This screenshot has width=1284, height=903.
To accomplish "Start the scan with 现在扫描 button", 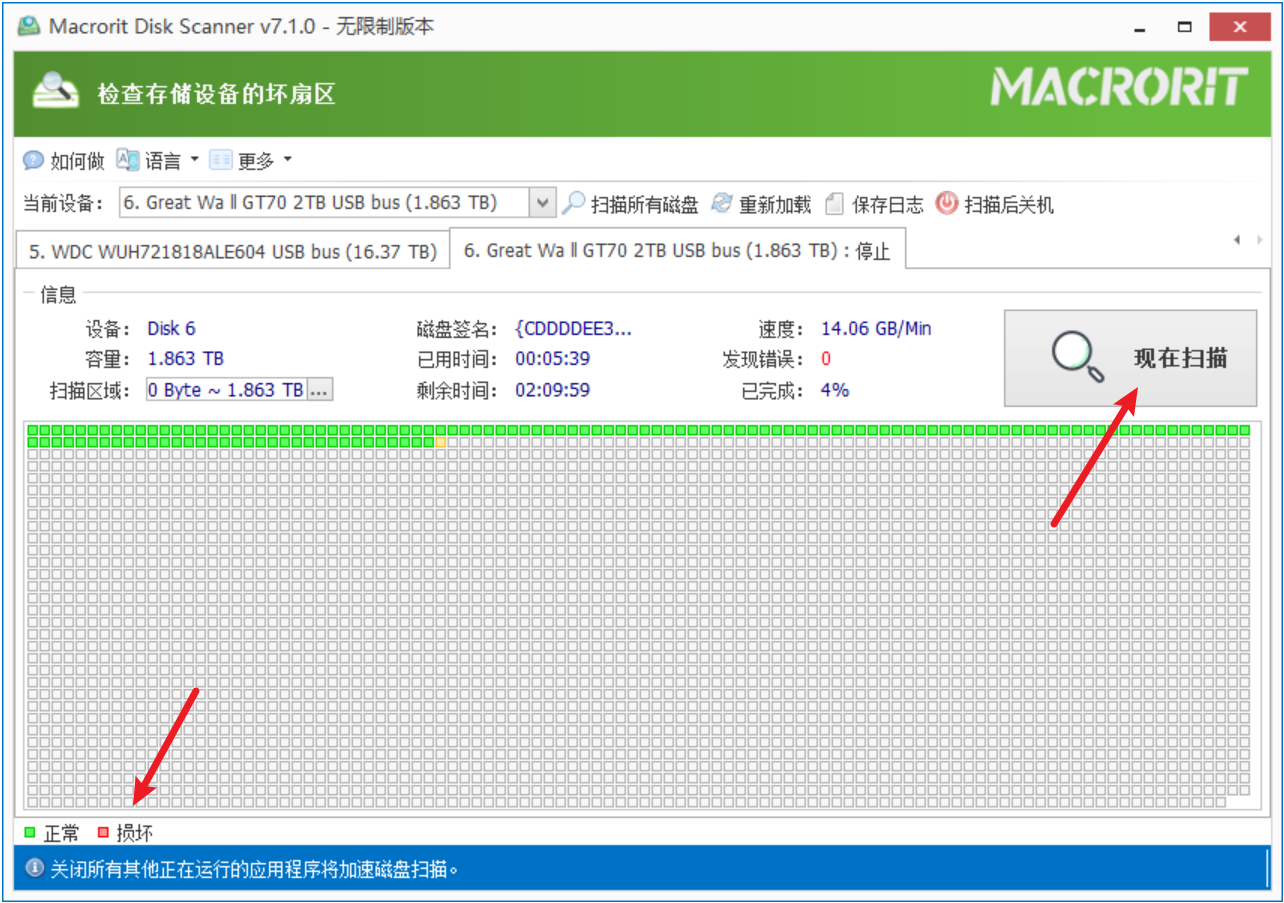I will point(1130,358).
